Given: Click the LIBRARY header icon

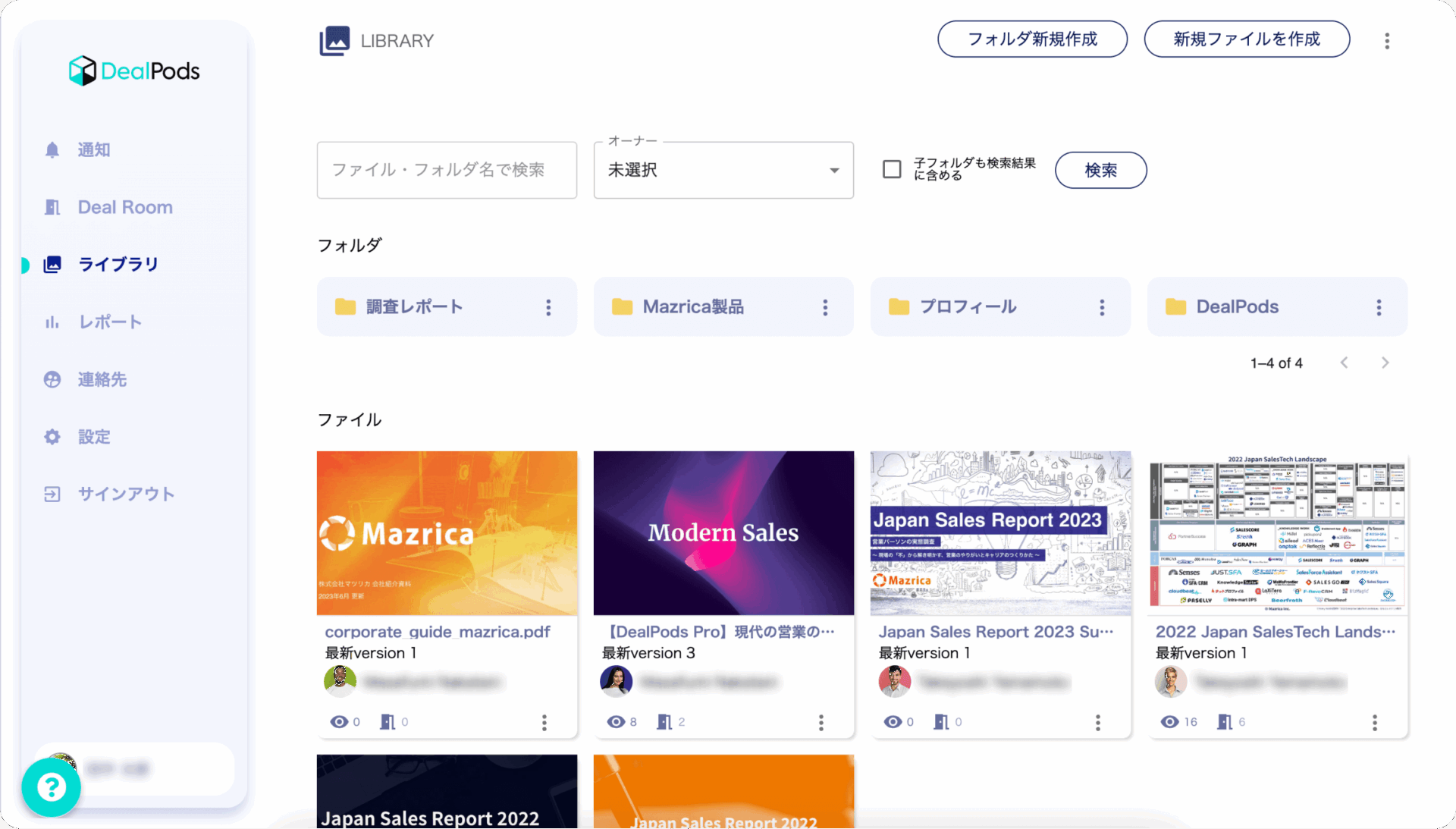Looking at the screenshot, I should pyautogui.click(x=334, y=41).
